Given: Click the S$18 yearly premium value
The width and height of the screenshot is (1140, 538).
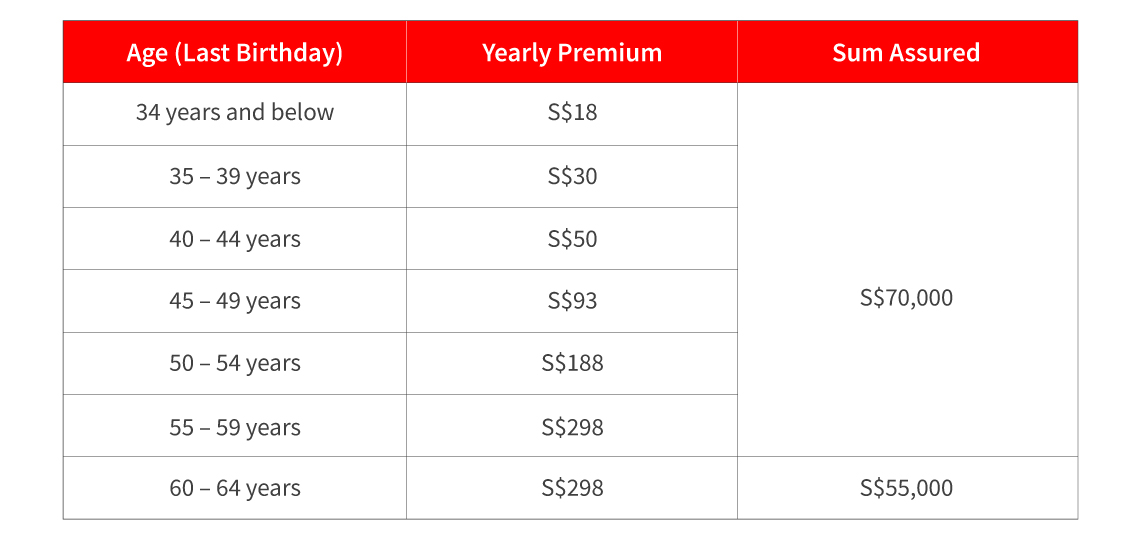Looking at the screenshot, I should click(572, 113).
